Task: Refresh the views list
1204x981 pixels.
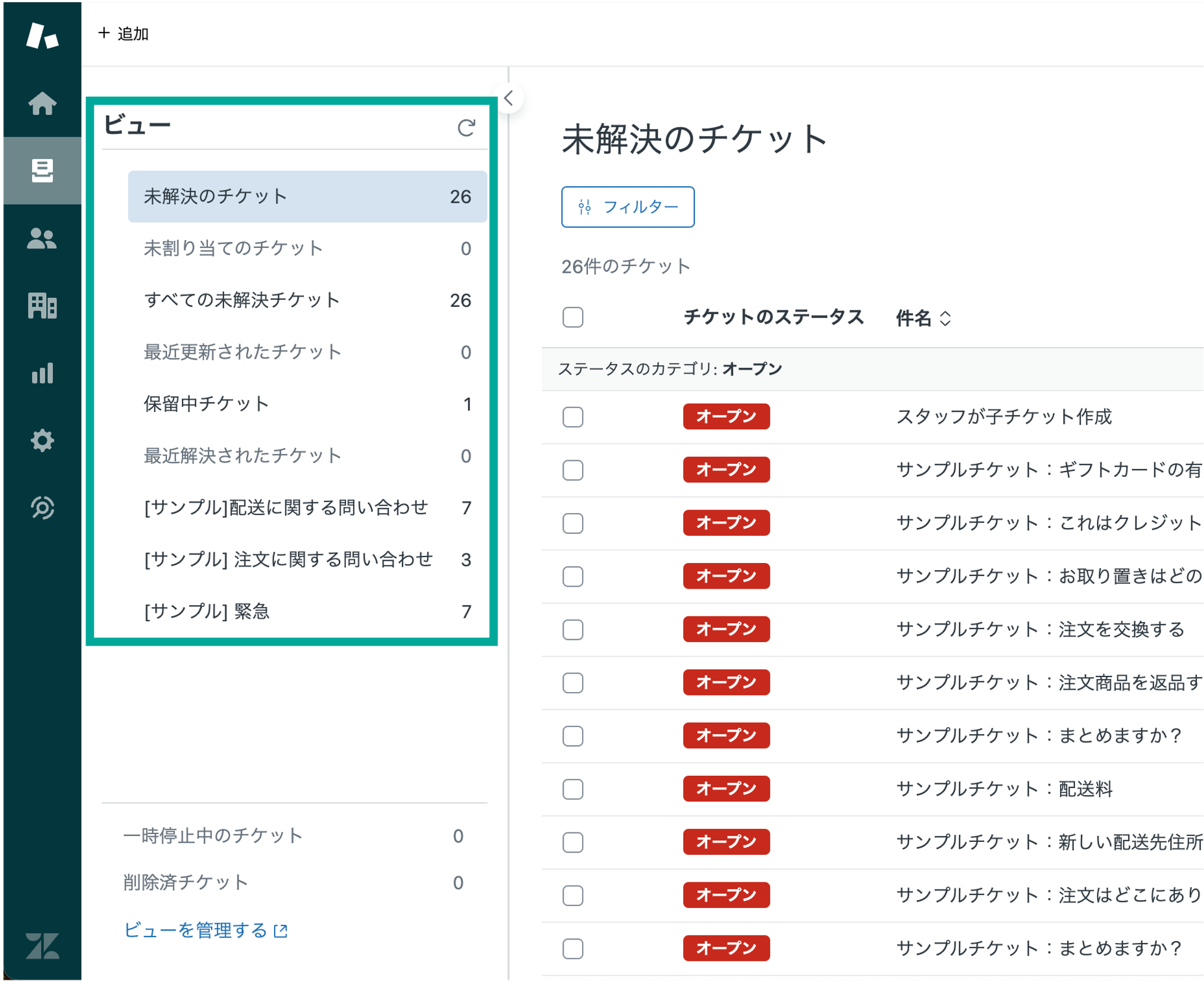Action: click(x=466, y=127)
